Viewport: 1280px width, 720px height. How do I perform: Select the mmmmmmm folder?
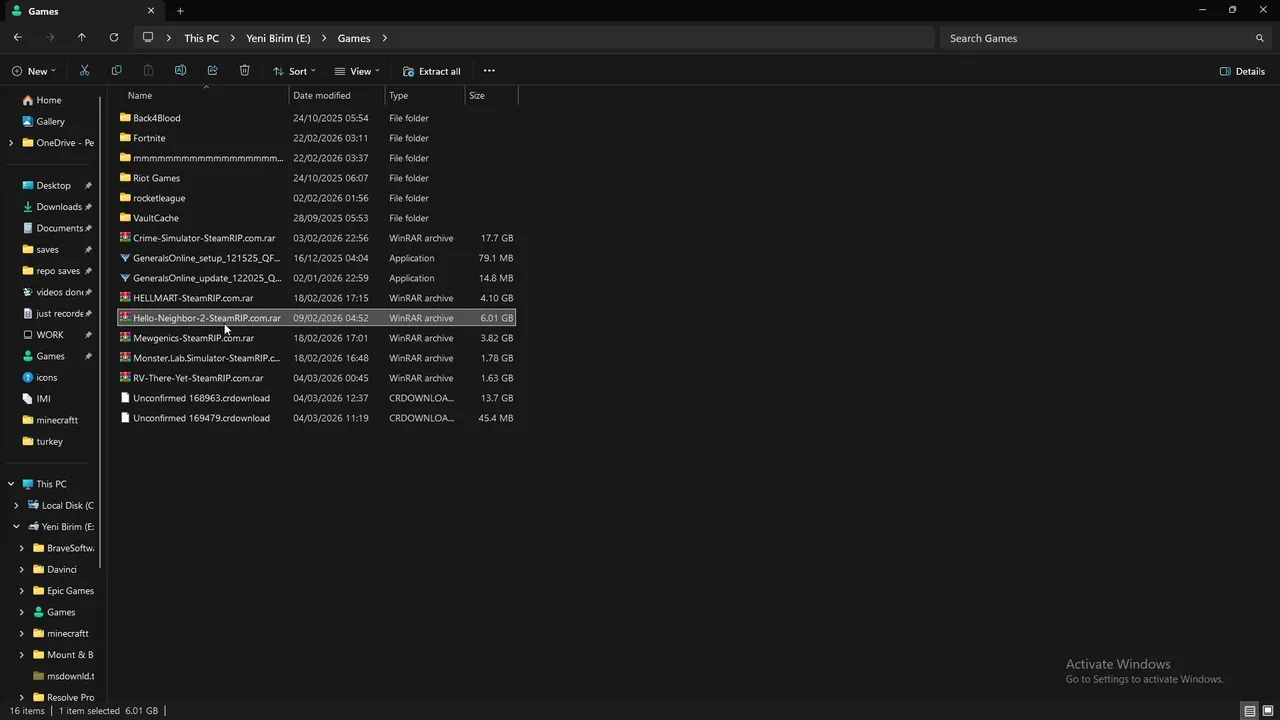(x=316, y=158)
